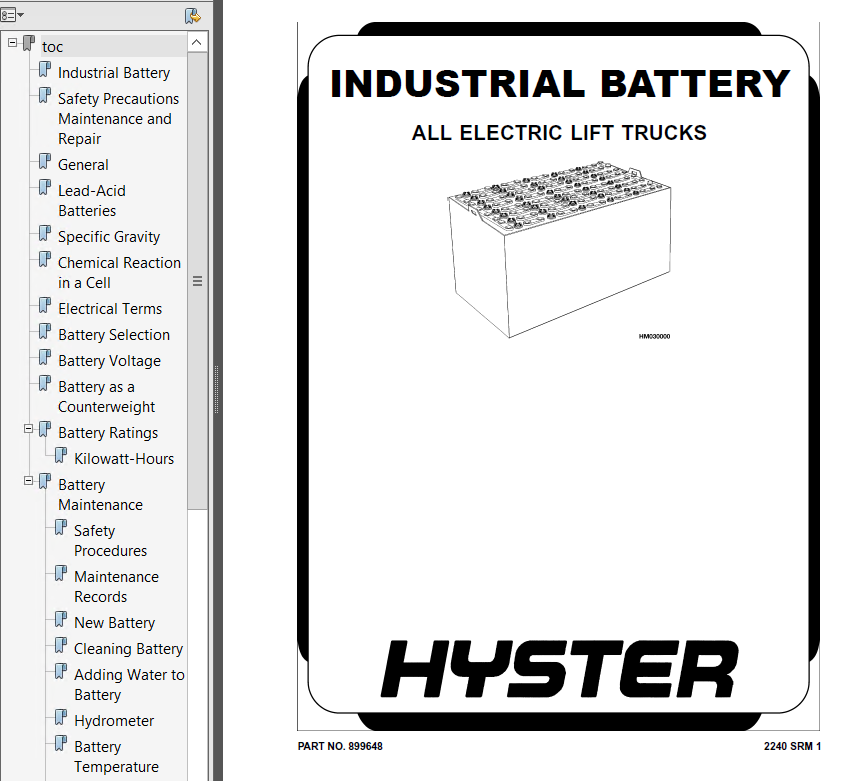
Task: Open the General bookmark
Action: [x=83, y=165]
